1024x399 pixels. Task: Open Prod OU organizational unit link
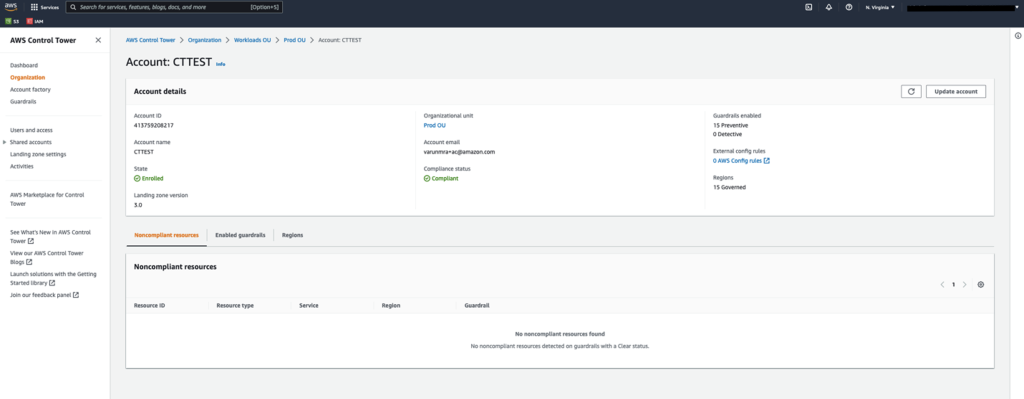tap(434, 125)
